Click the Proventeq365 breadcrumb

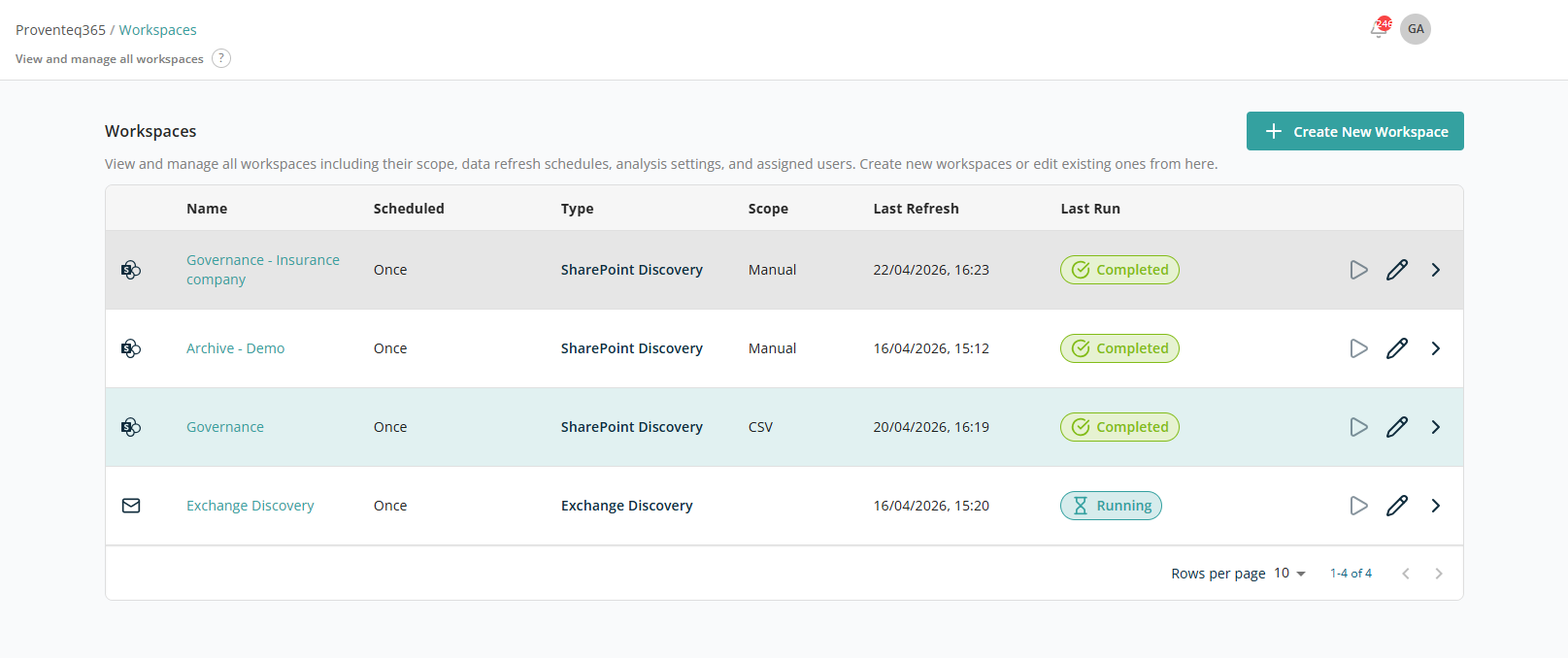[60, 30]
